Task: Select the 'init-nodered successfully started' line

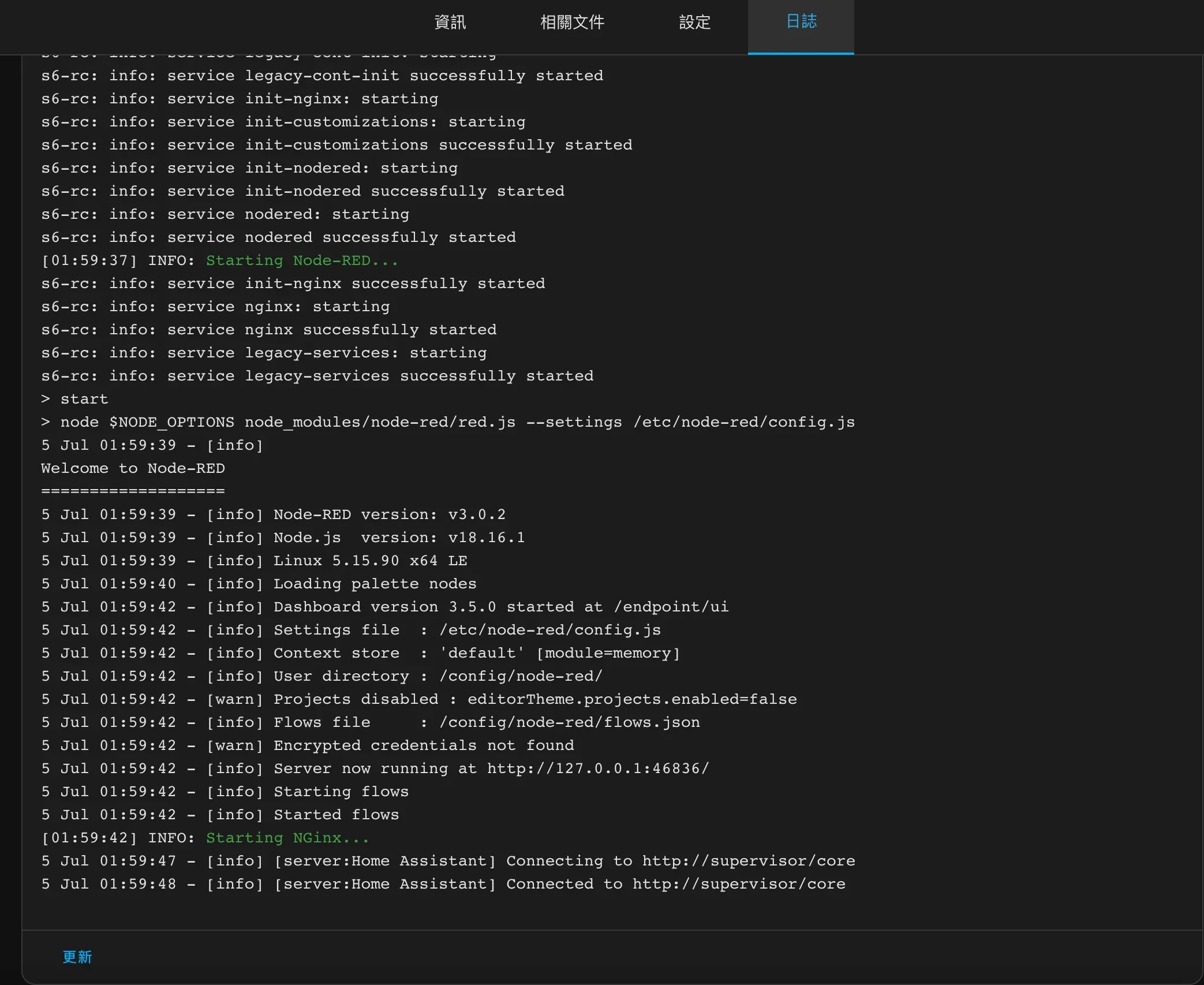Action: point(302,191)
